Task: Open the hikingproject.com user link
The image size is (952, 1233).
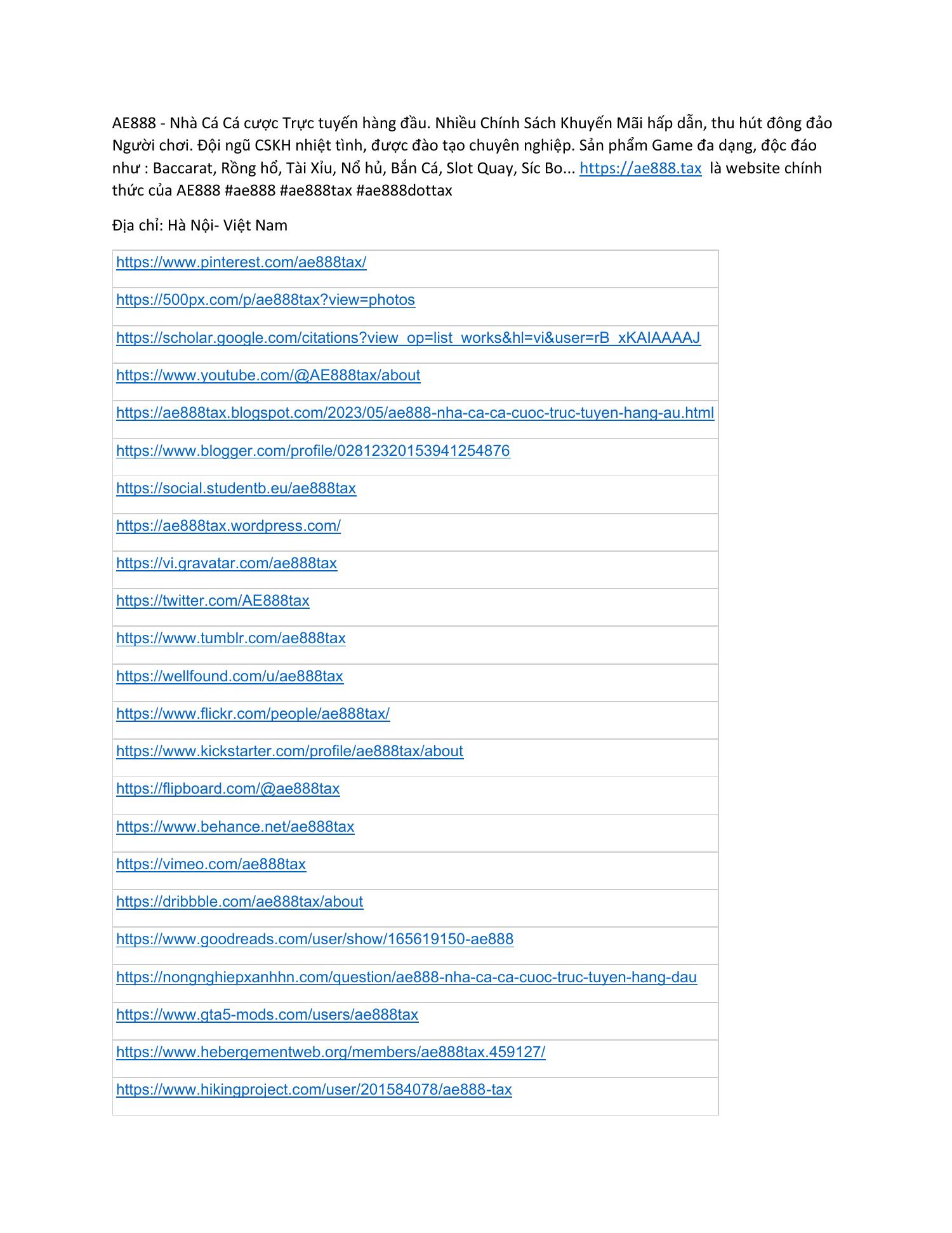Action: 314,1090
